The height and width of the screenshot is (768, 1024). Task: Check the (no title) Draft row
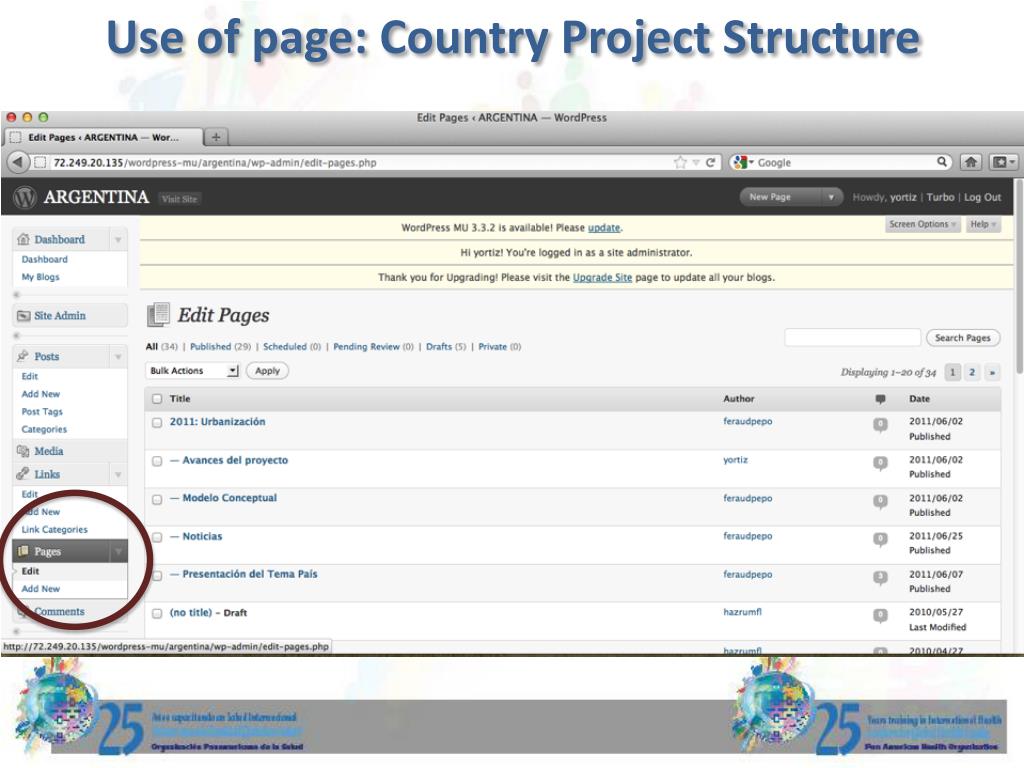(x=157, y=613)
